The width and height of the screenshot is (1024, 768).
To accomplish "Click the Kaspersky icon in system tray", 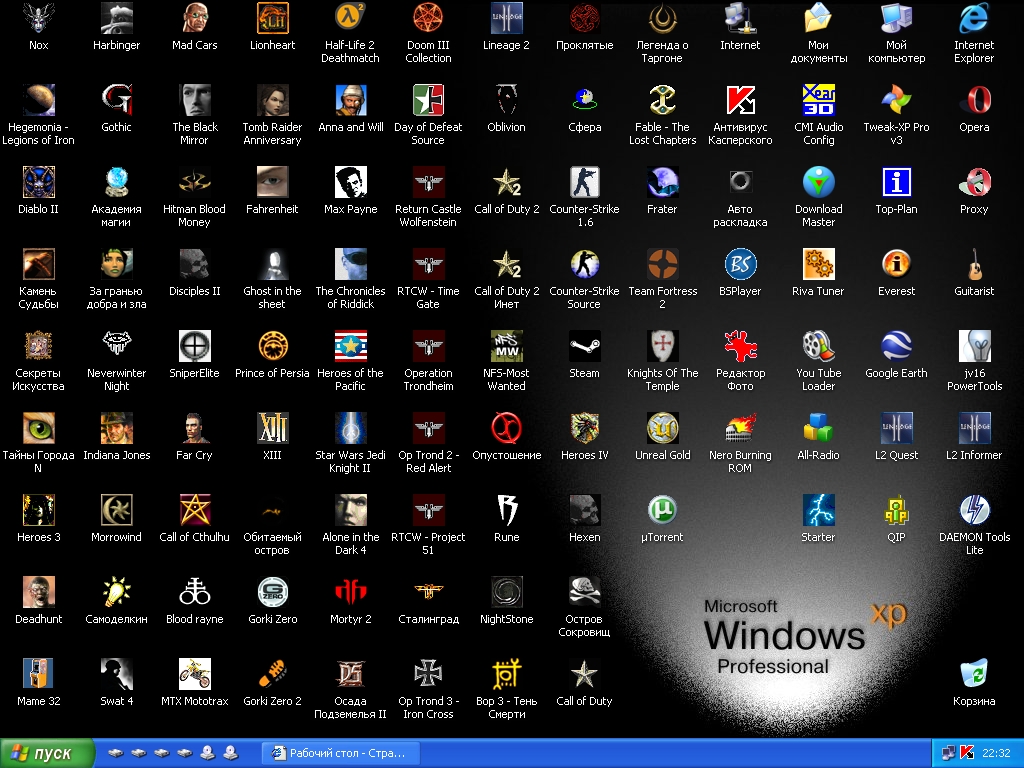I will (x=967, y=753).
